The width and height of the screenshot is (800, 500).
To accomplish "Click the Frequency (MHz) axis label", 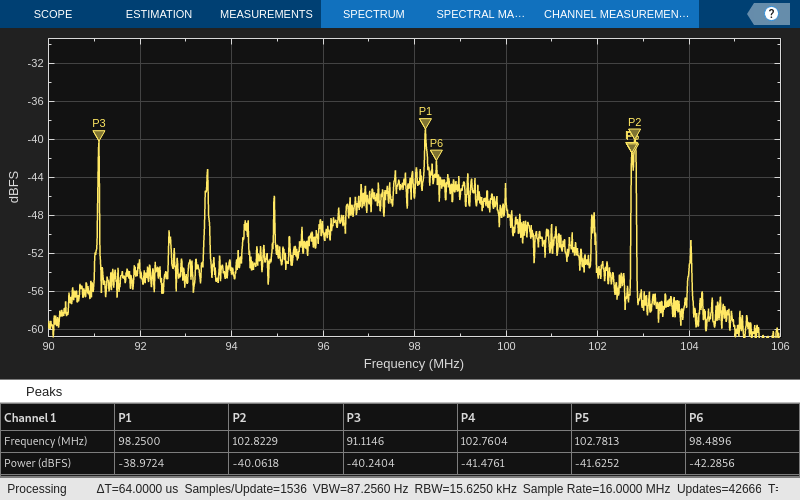I will [x=414, y=364].
